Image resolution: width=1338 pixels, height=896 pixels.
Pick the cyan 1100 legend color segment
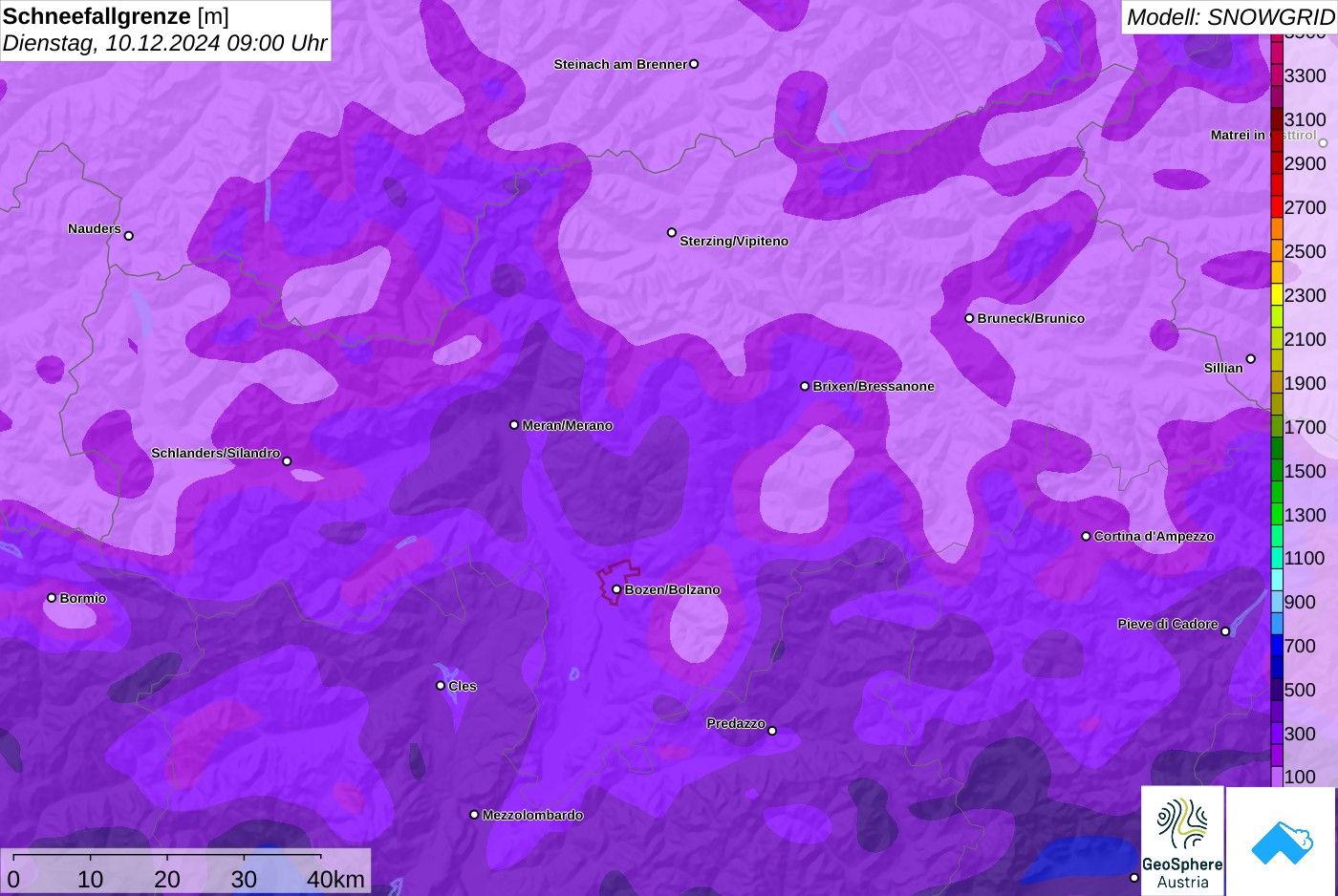tap(1277, 559)
